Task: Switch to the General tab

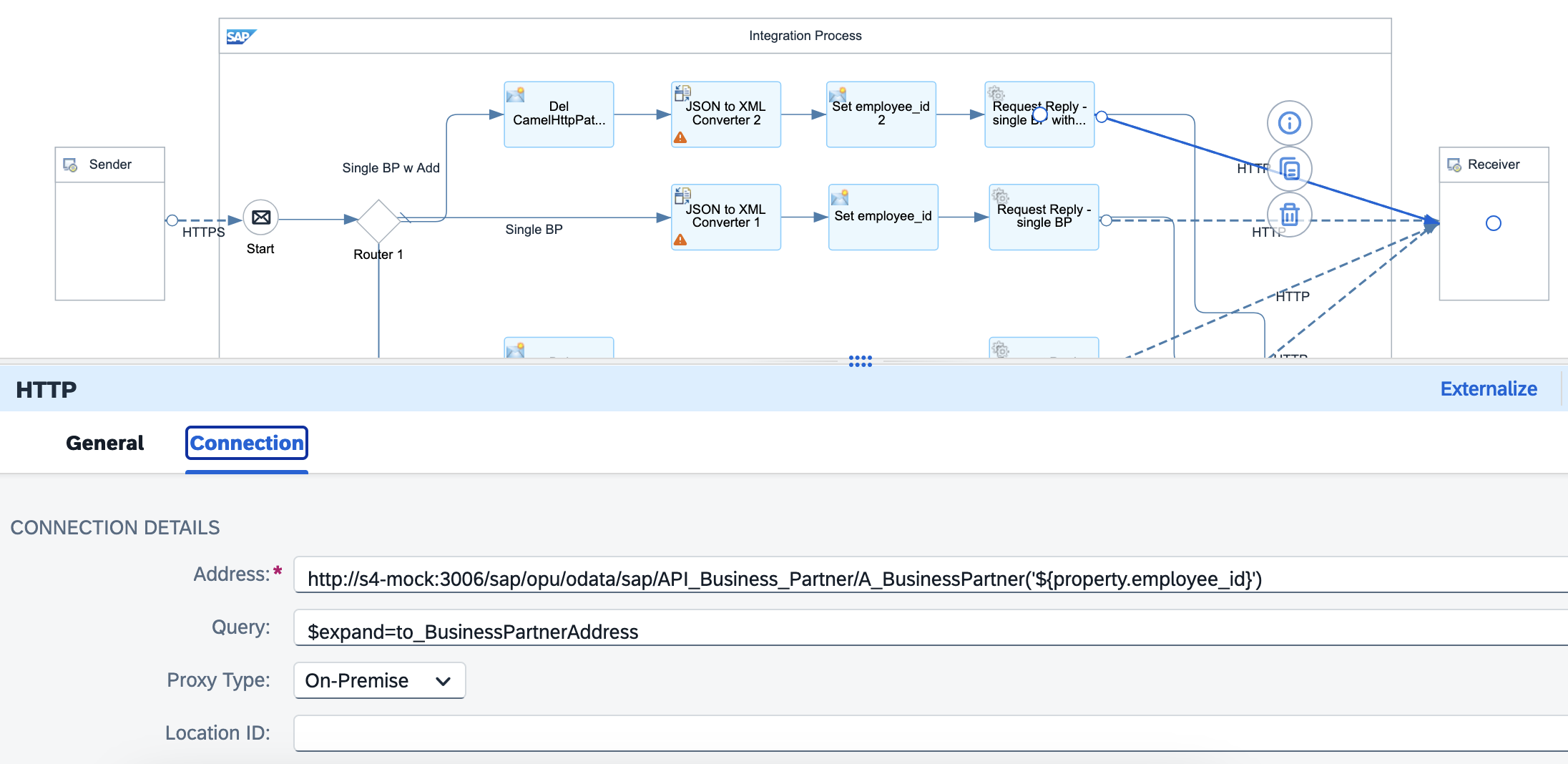Action: click(105, 444)
